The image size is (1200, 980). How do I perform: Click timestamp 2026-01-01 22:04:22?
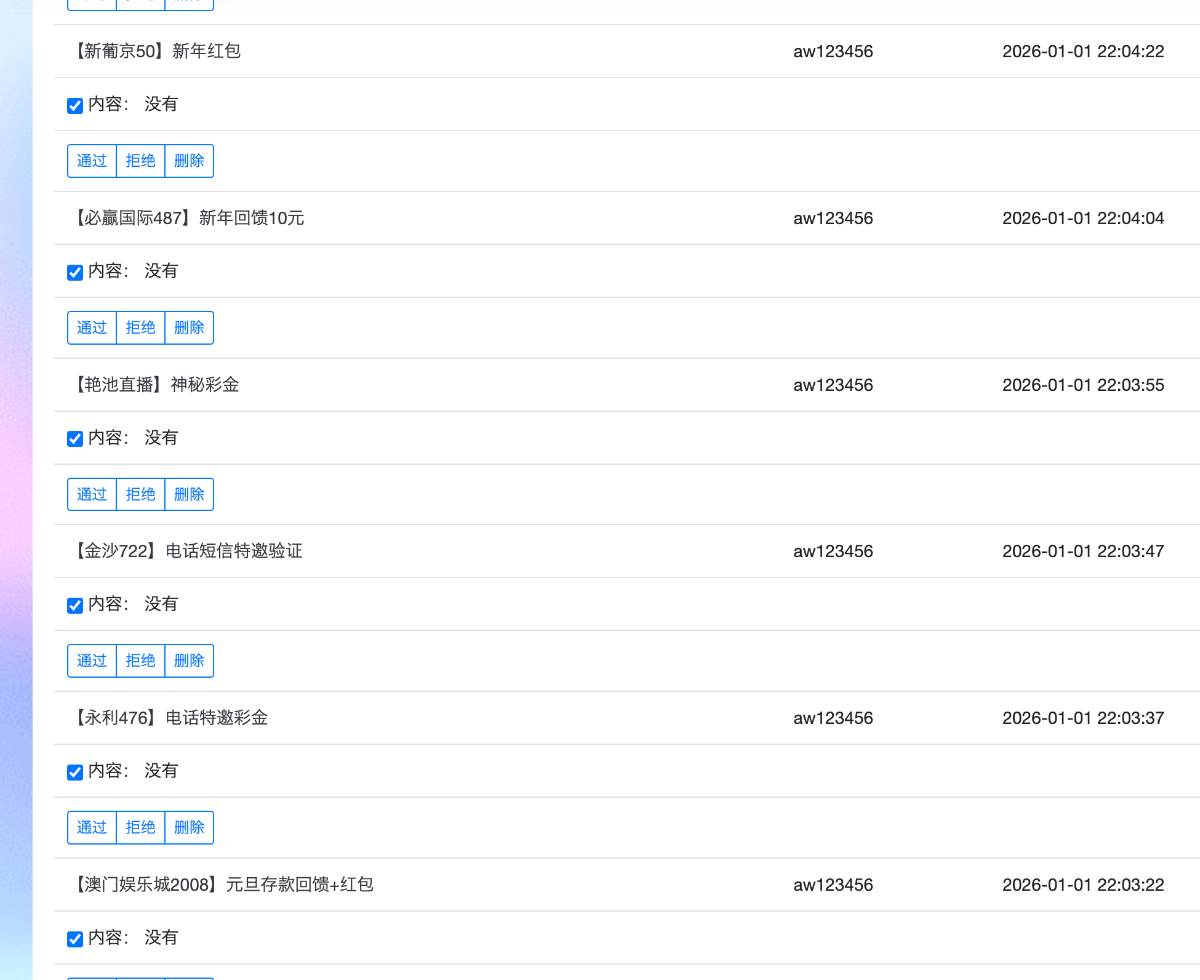click(1083, 51)
